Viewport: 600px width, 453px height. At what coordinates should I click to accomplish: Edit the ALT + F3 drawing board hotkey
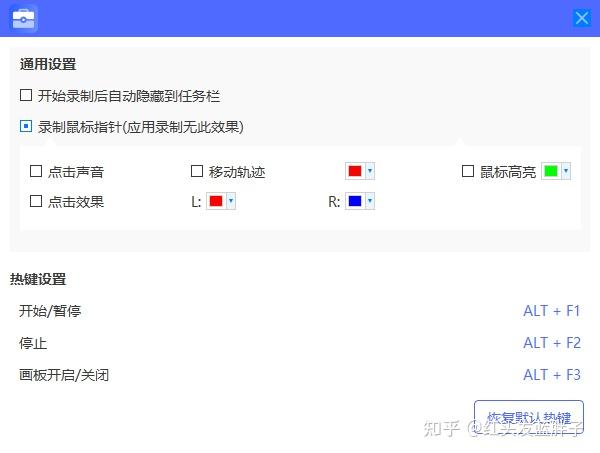pyautogui.click(x=551, y=375)
